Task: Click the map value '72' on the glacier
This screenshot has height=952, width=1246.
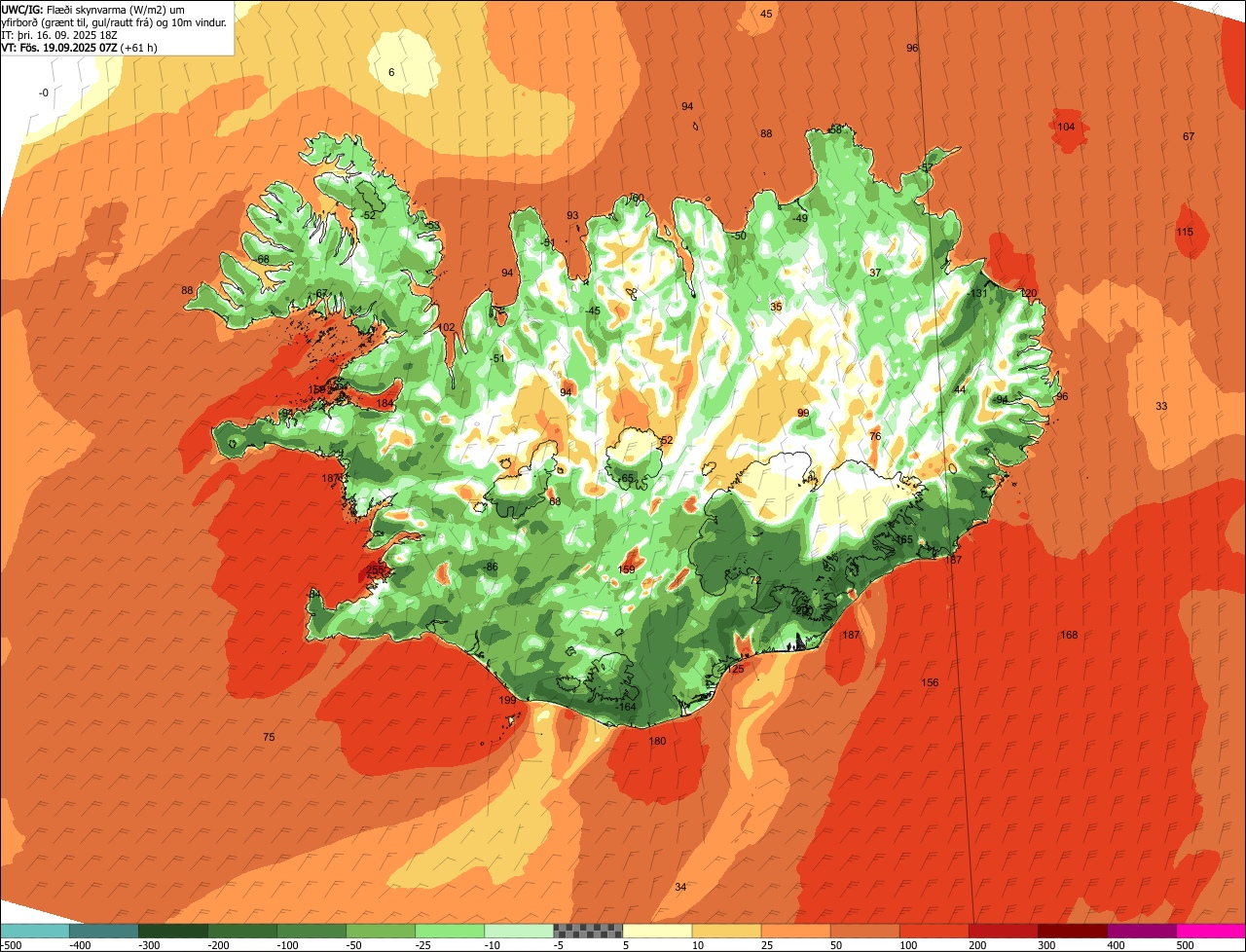Action: (755, 580)
